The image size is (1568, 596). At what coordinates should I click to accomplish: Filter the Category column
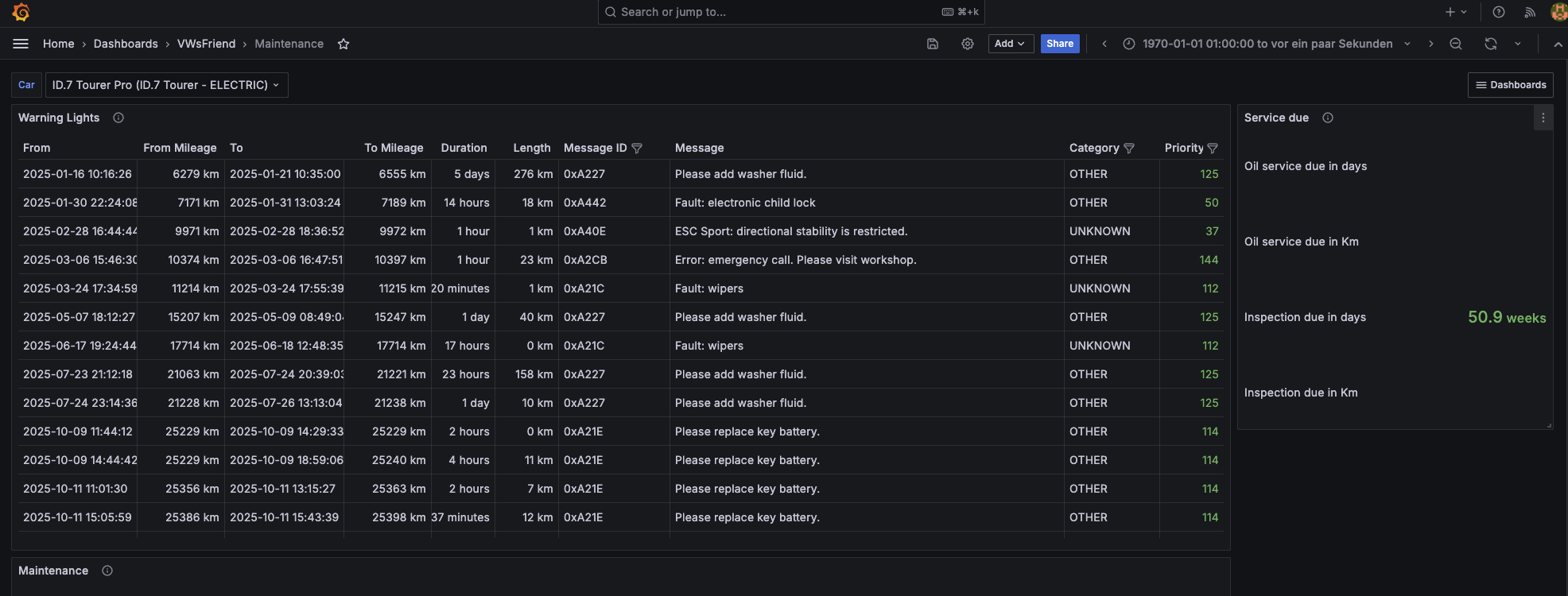tap(1129, 149)
